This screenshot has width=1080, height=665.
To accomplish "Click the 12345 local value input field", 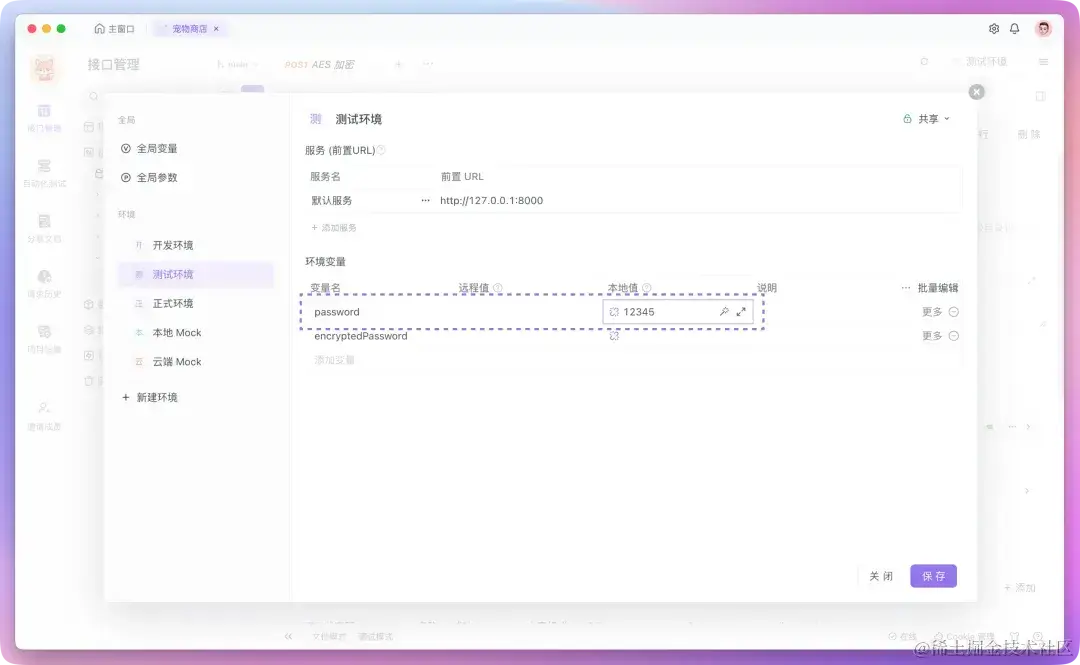I will pos(660,311).
